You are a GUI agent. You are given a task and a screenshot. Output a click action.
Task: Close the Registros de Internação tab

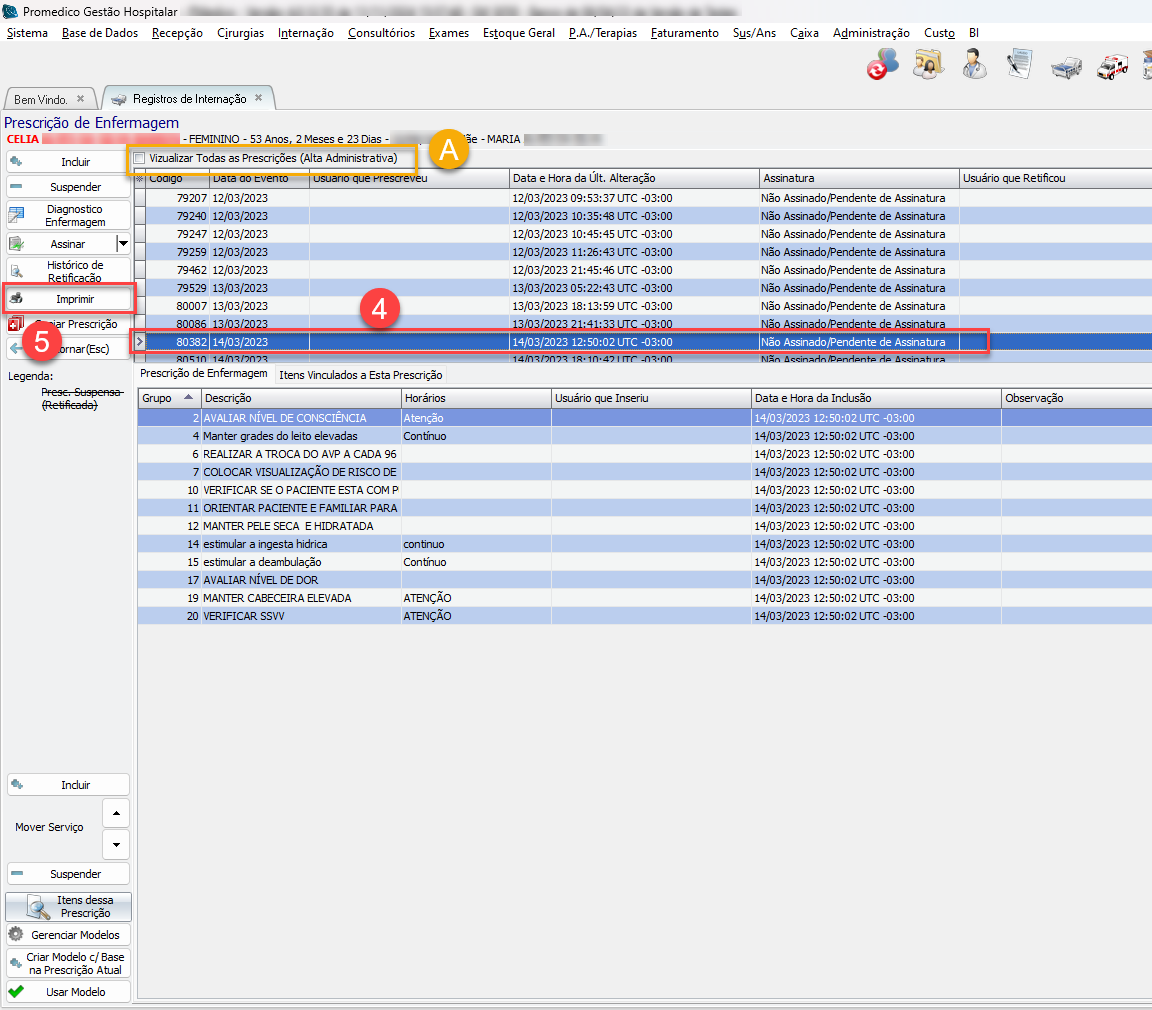pyautogui.click(x=258, y=98)
